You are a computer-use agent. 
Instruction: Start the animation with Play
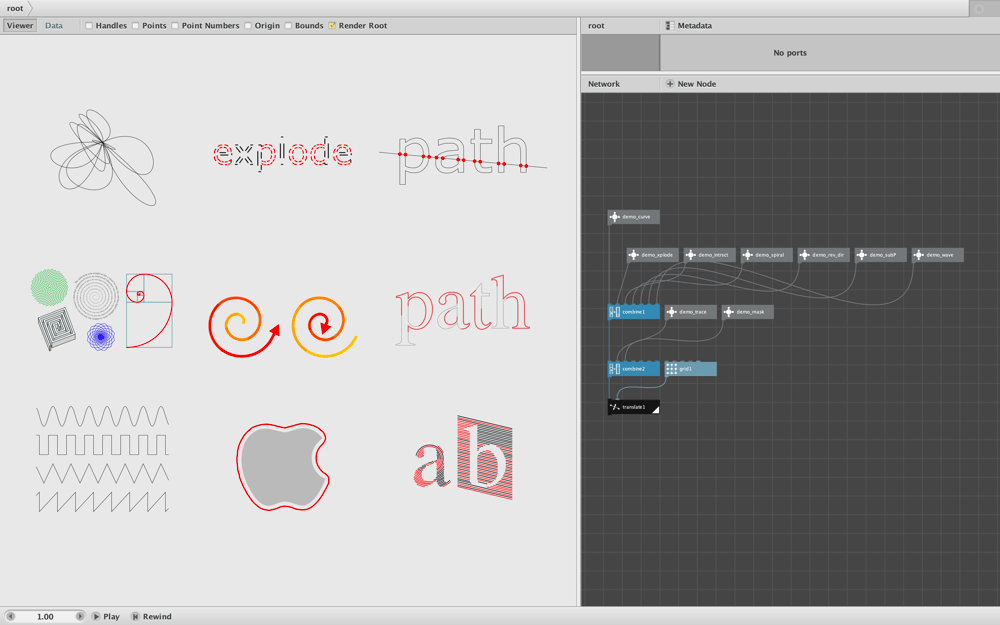point(106,616)
